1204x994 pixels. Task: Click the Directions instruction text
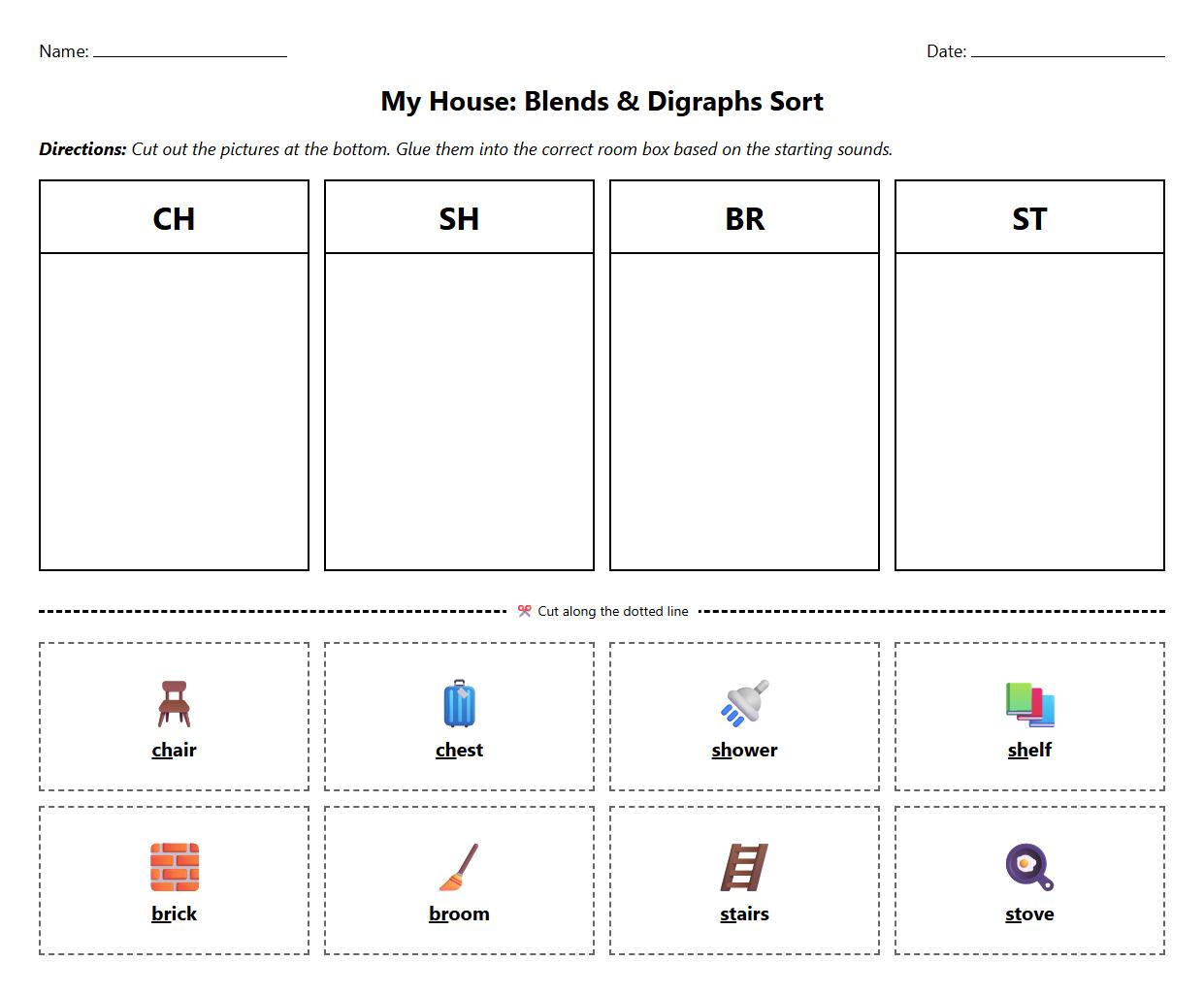(x=466, y=149)
